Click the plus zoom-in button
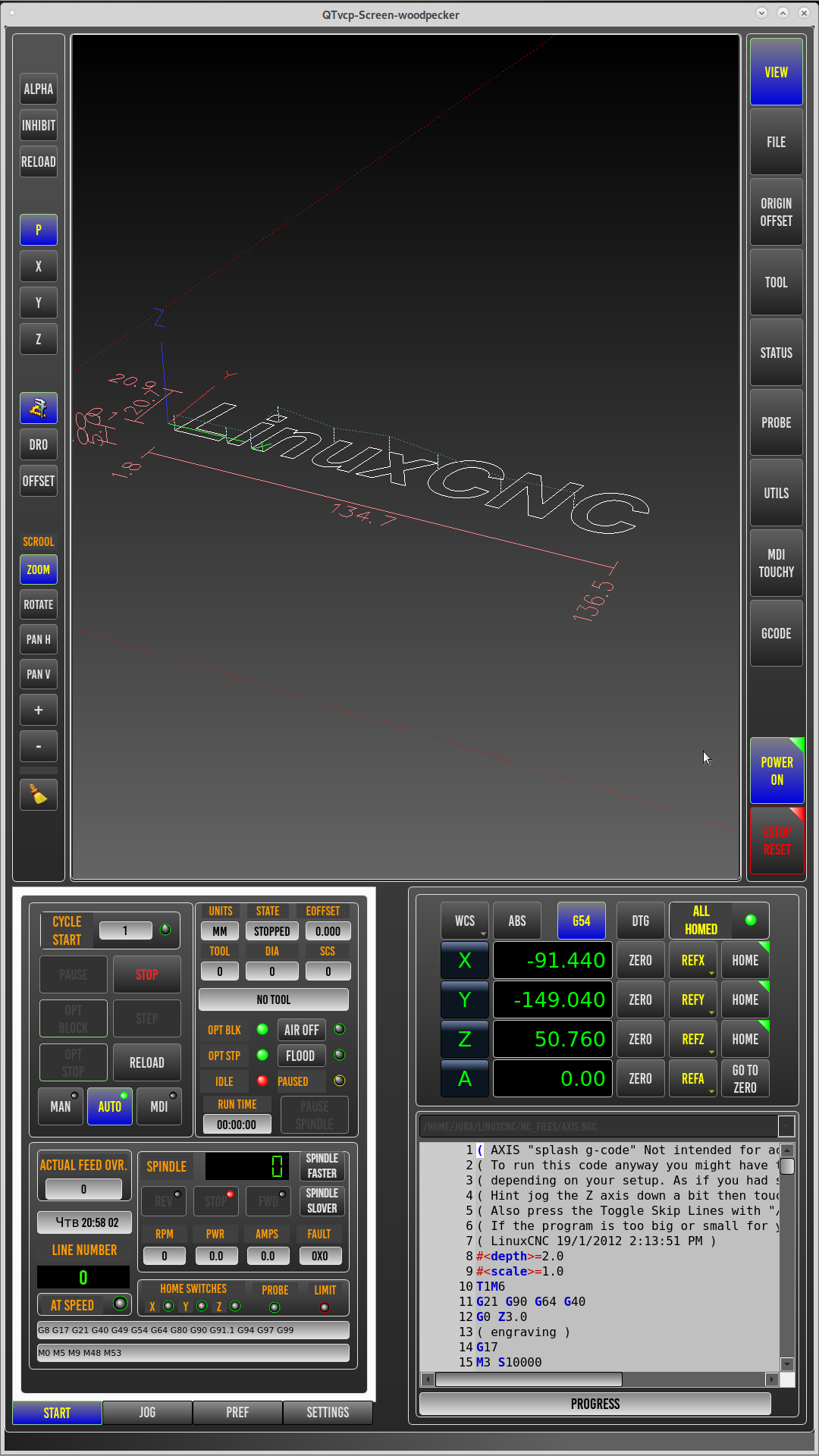The image size is (819, 1456). coord(39,710)
